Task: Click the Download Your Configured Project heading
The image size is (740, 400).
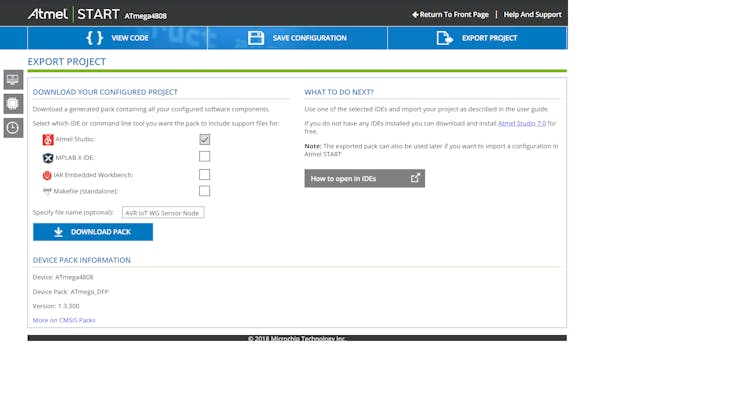Action: coord(105,92)
